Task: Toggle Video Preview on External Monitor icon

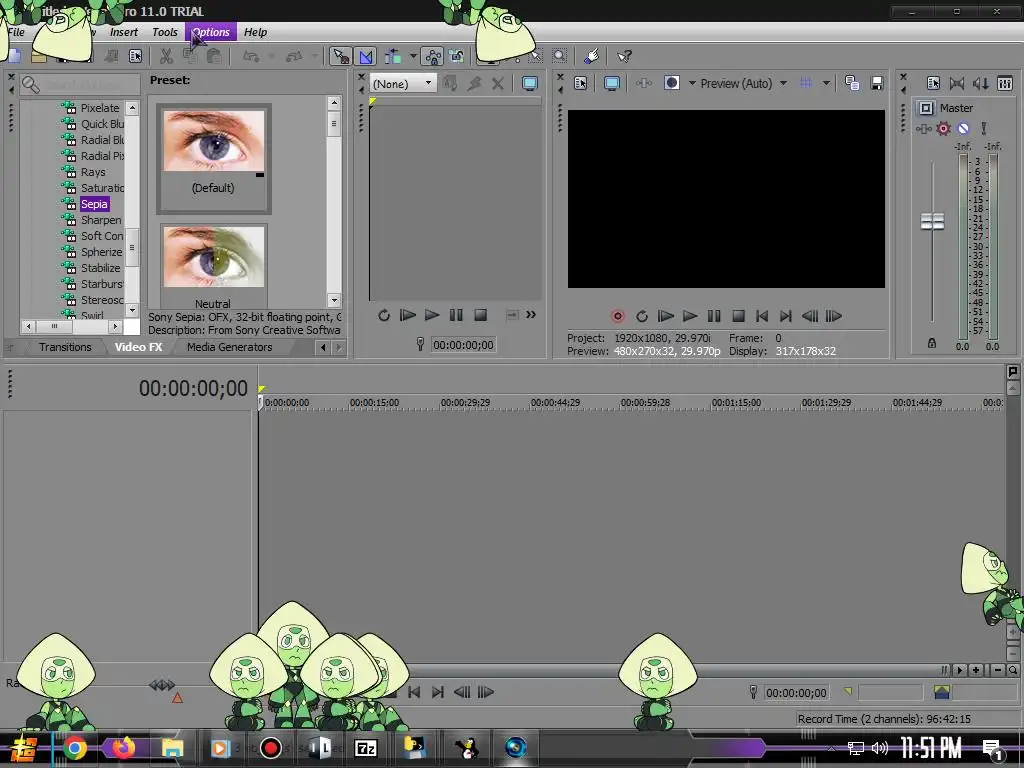Action: point(612,83)
